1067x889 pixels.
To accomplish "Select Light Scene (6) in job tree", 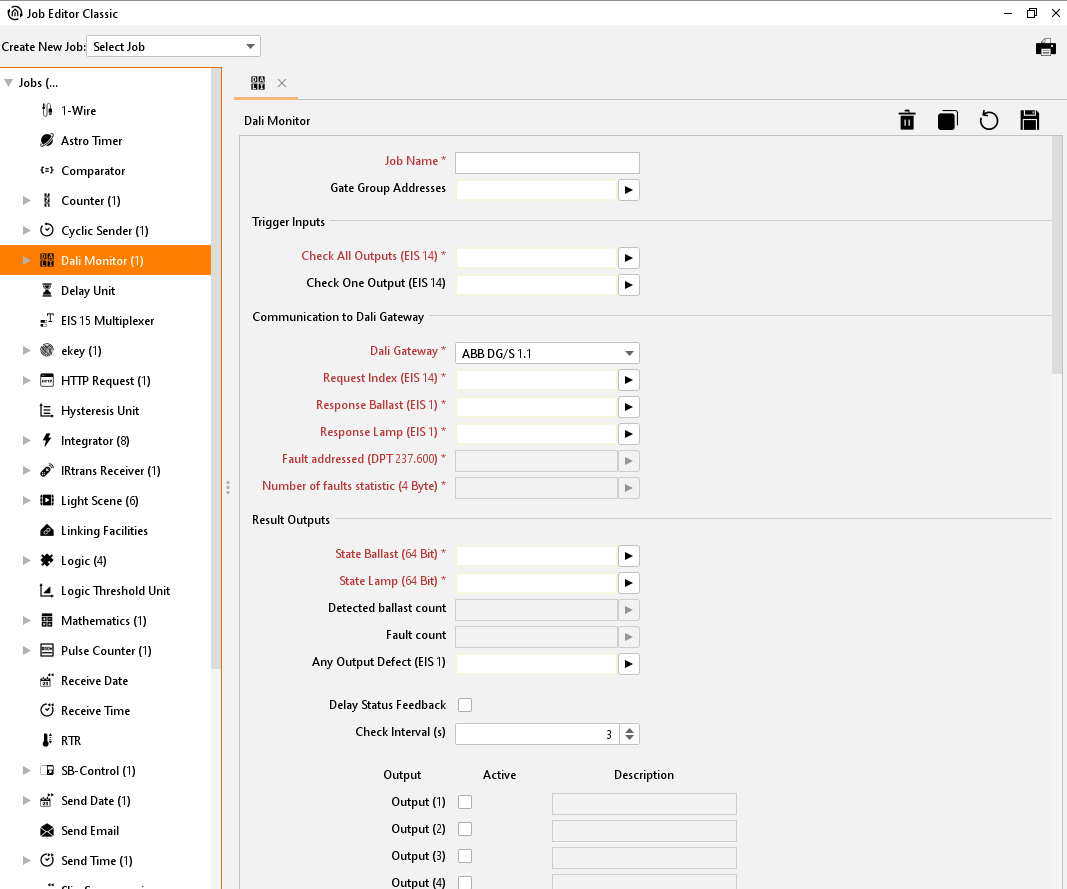I will (x=99, y=501).
